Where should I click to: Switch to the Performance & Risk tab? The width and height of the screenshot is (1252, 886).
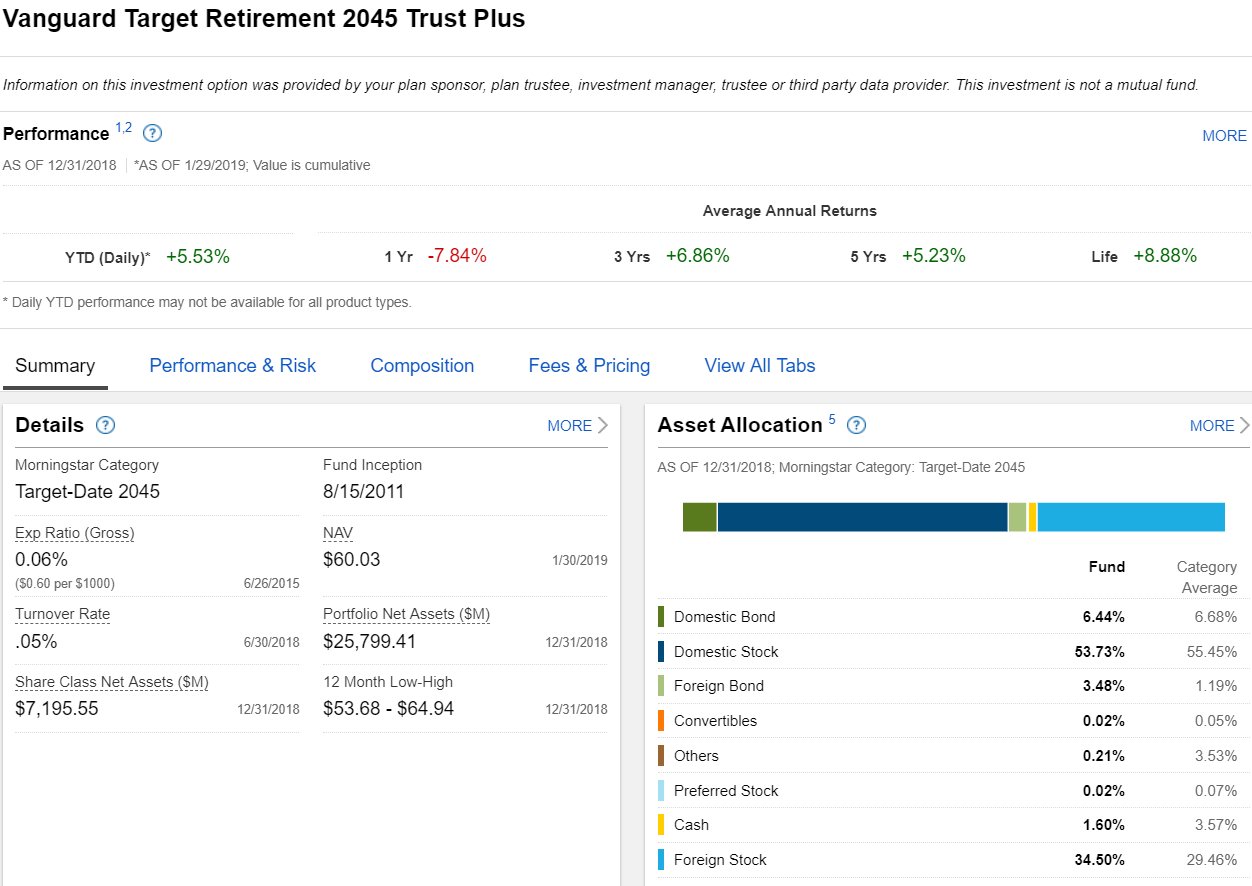(x=232, y=366)
